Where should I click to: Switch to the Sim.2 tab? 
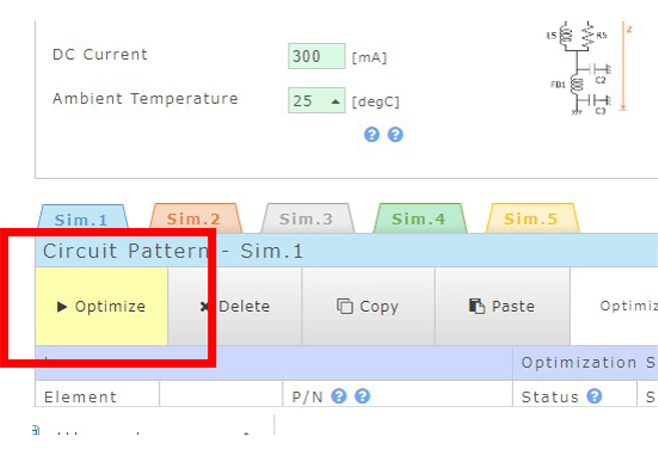tap(193, 219)
